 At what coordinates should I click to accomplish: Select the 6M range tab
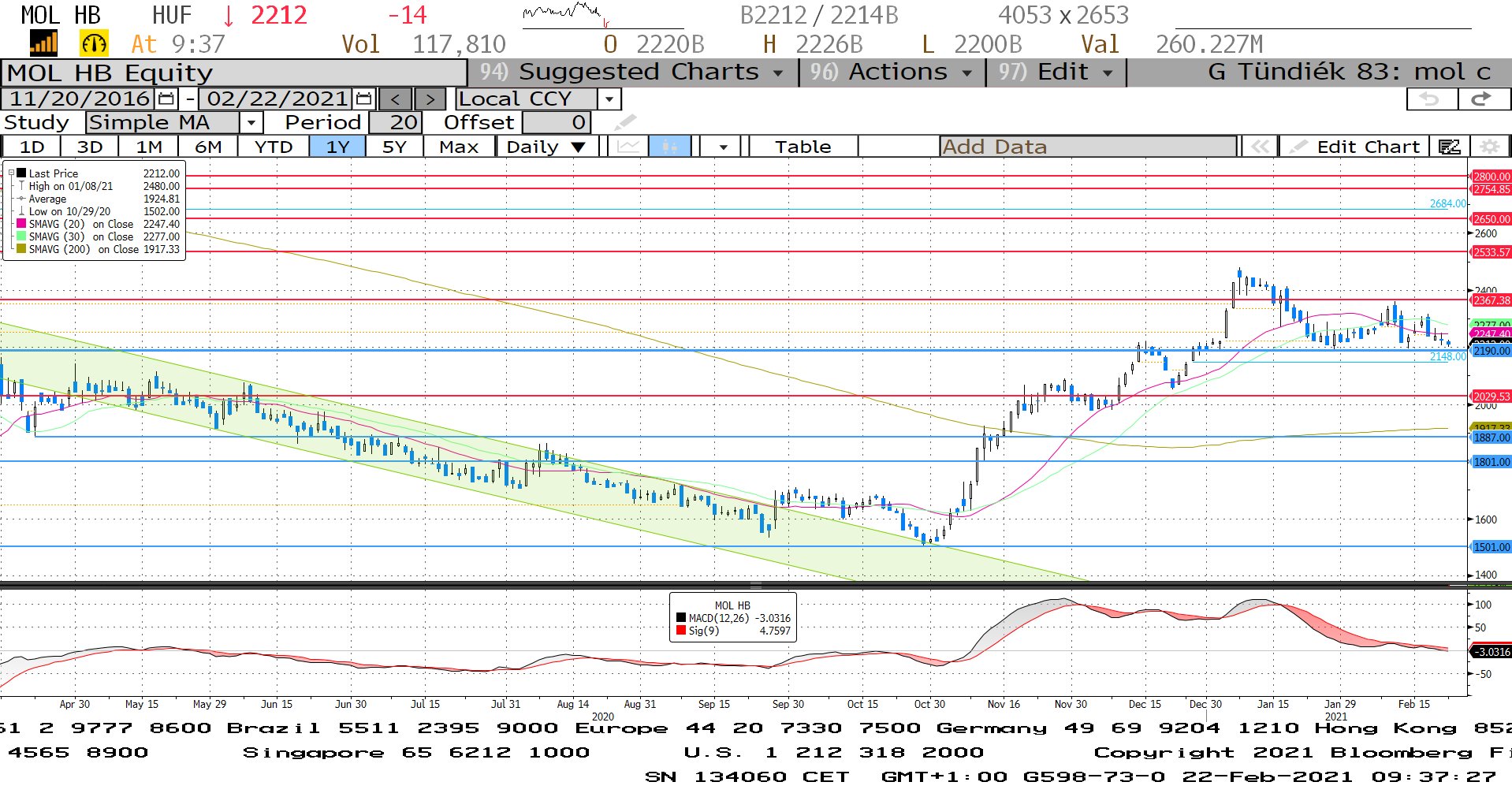pyautogui.click(x=208, y=147)
